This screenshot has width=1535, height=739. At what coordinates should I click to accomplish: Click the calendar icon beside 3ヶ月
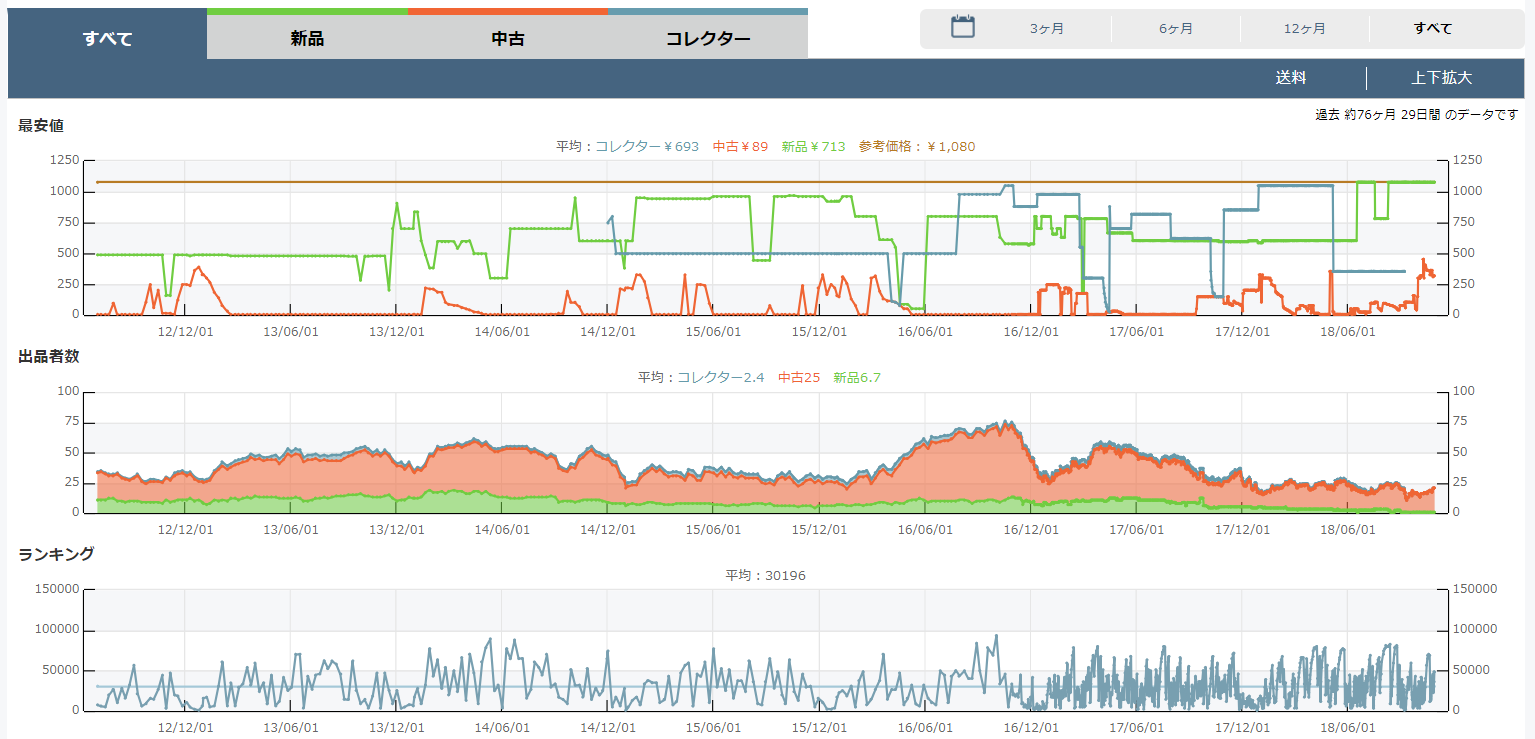(962, 27)
